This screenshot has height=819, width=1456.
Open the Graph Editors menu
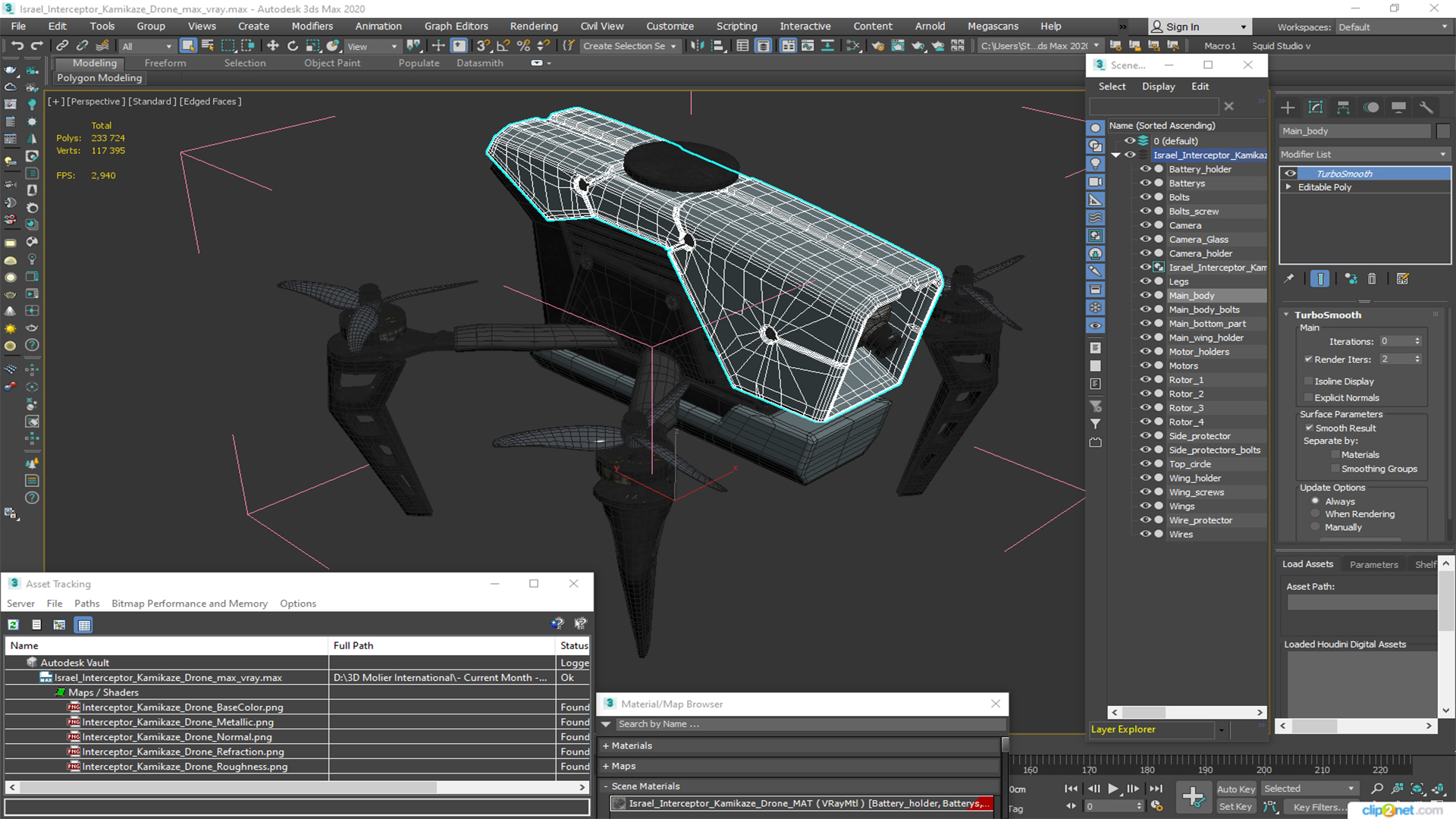[x=456, y=26]
